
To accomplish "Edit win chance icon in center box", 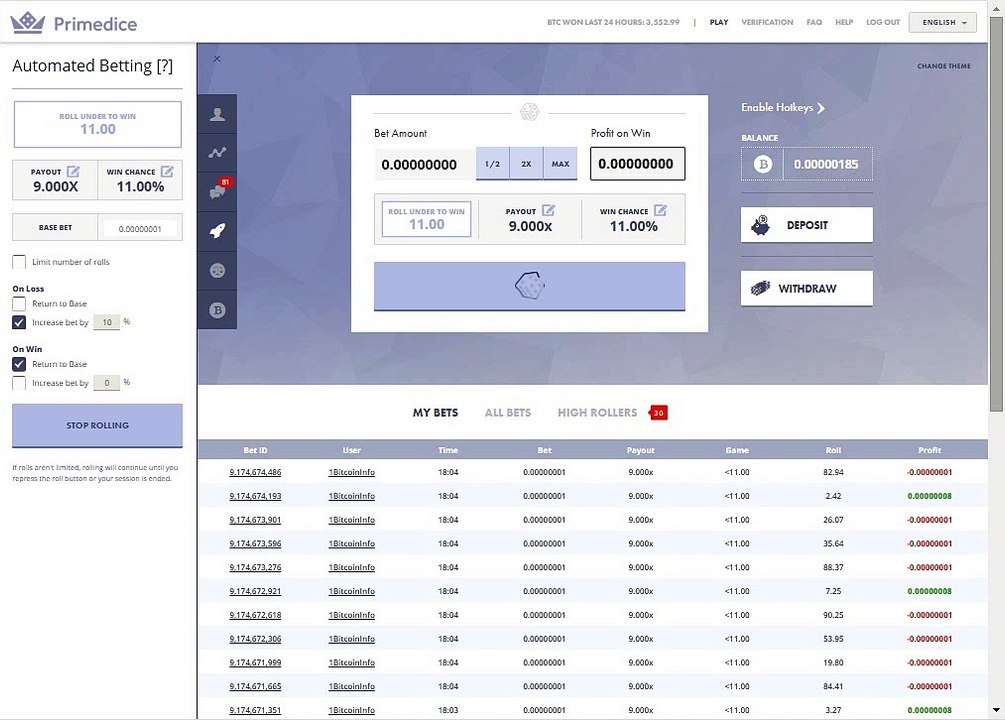I will tap(660, 210).
